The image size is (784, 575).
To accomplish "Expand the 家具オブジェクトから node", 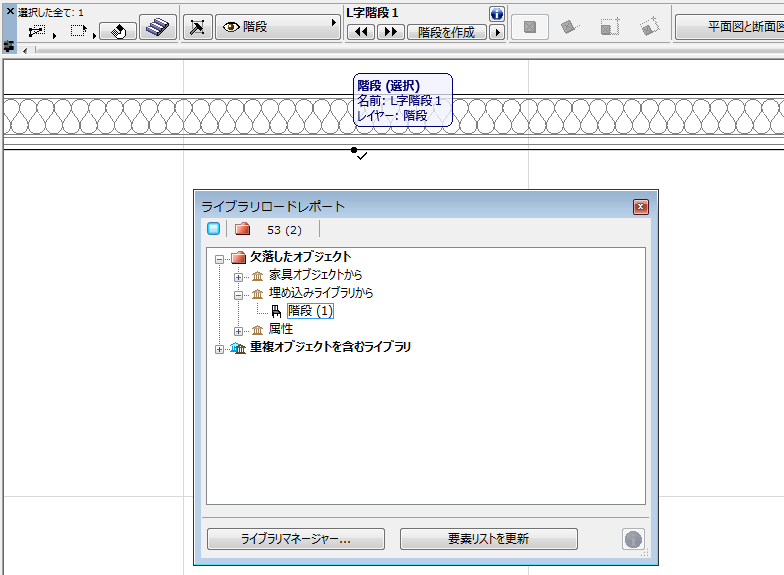I will tap(238, 277).
